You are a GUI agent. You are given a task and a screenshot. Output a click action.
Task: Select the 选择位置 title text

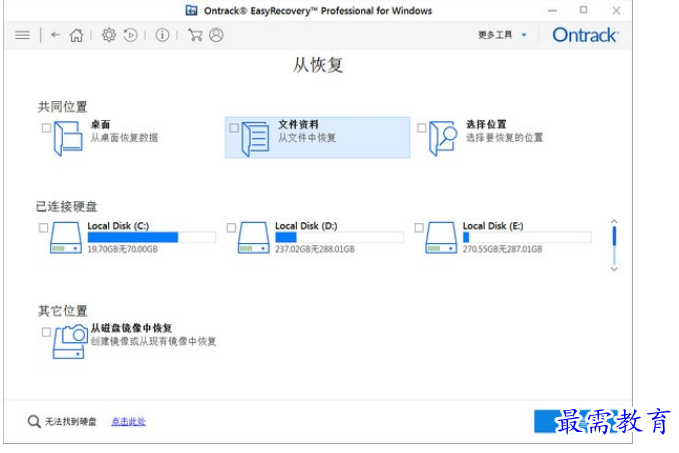click(486, 125)
